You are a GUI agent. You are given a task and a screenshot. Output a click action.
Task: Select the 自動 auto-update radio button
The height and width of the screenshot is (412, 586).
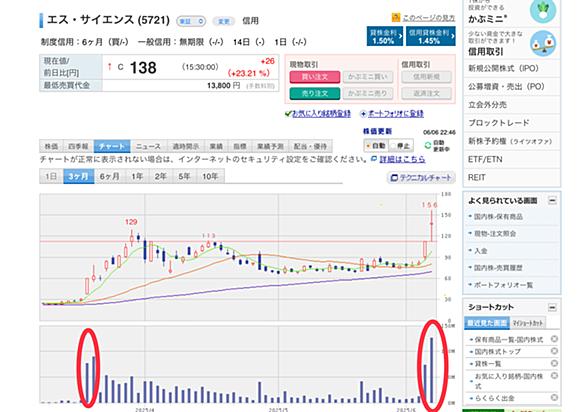tap(368, 145)
